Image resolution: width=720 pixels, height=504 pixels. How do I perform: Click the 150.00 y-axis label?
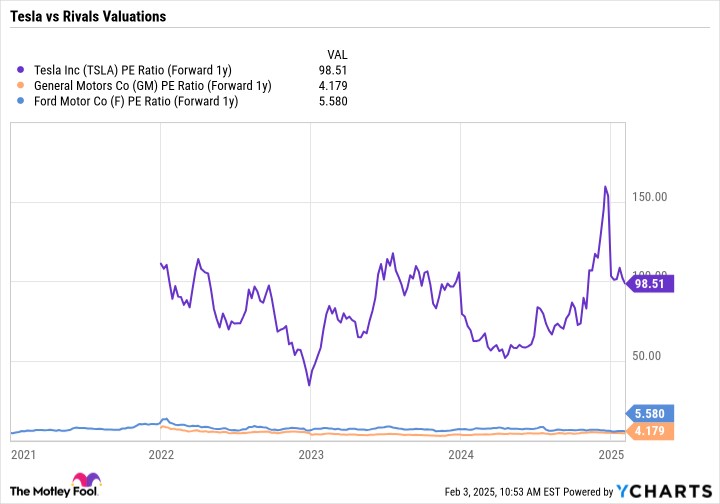649,197
